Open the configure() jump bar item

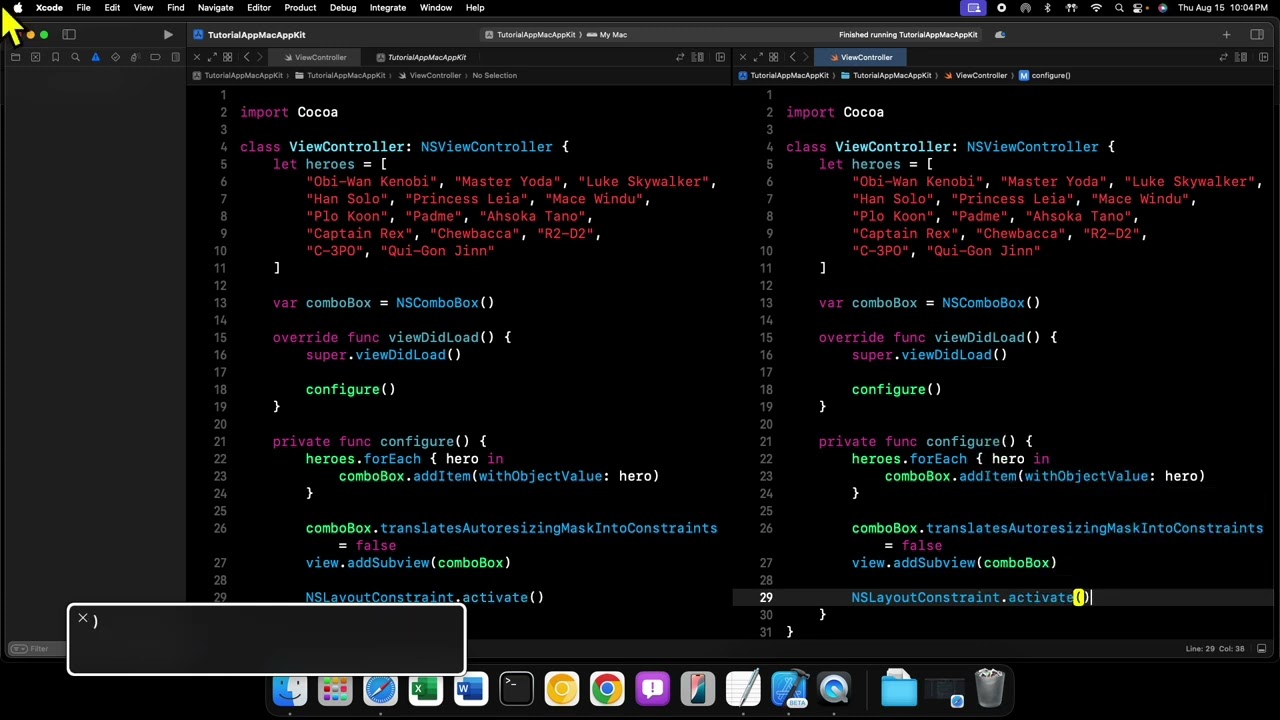(x=1045, y=75)
